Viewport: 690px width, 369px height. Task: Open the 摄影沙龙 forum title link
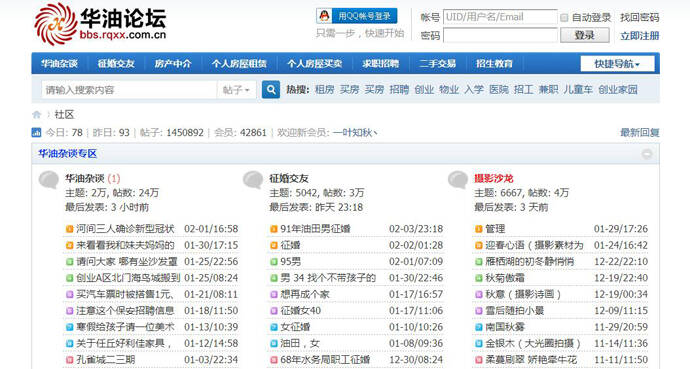coord(494,179)
